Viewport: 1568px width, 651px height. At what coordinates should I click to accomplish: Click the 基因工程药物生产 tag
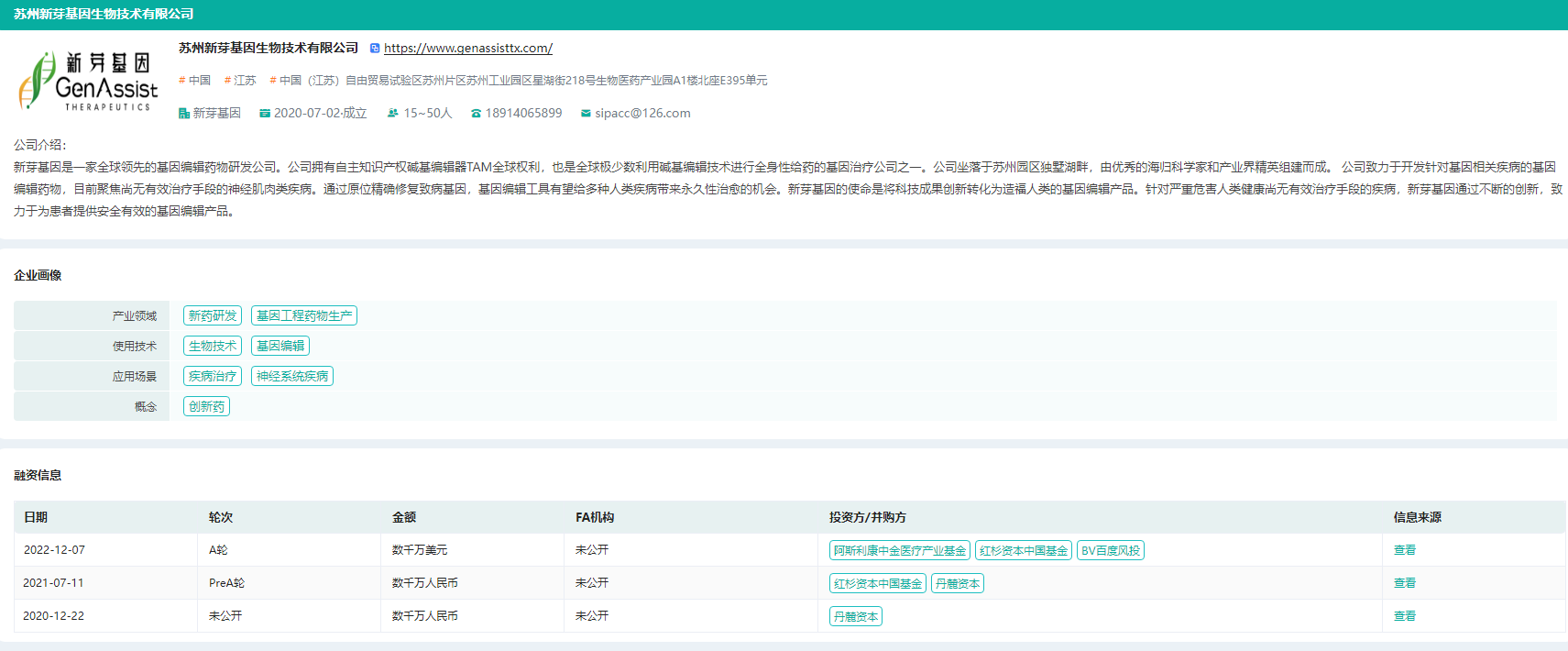(303, 315)
